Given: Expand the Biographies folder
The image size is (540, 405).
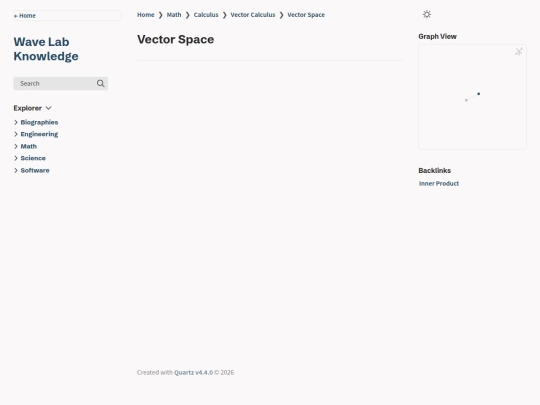Looking at the screenshot, I should pyautogui.click(x=39, y=122).
